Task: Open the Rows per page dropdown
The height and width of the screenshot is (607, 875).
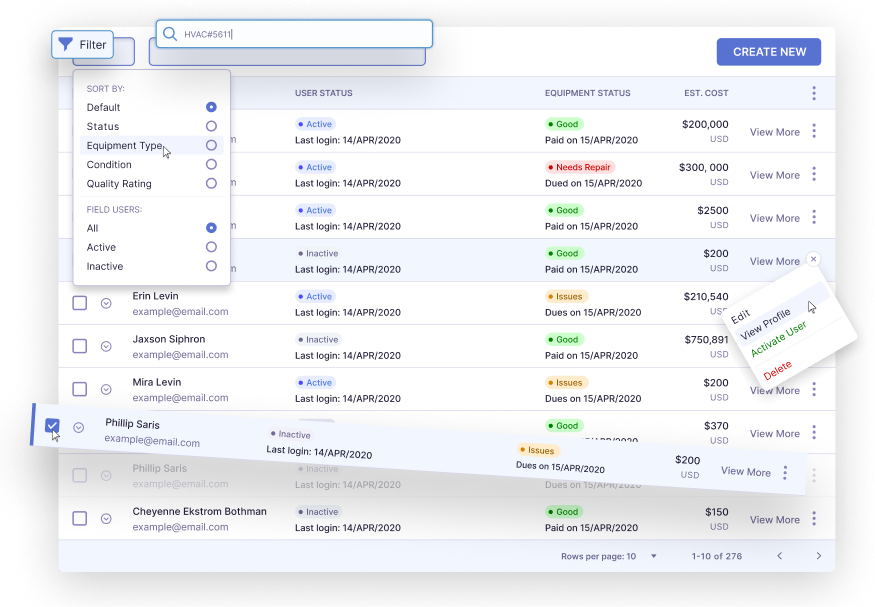Action: (654, 556)
